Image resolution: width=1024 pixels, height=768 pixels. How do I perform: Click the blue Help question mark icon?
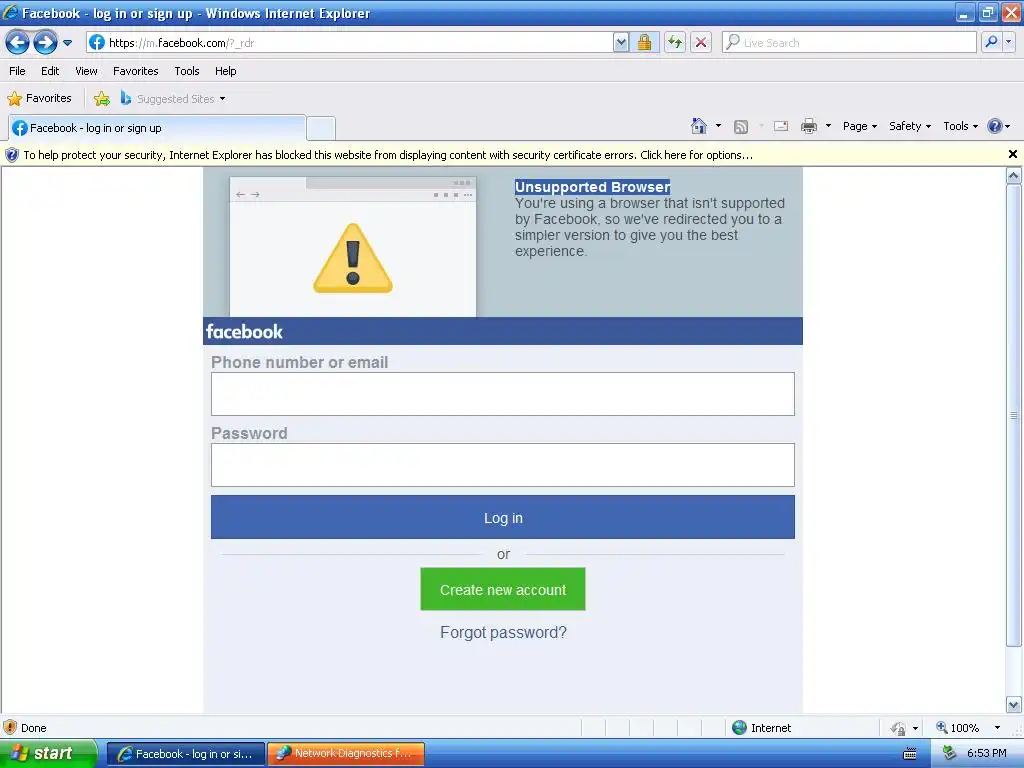[x=994, y=126]
